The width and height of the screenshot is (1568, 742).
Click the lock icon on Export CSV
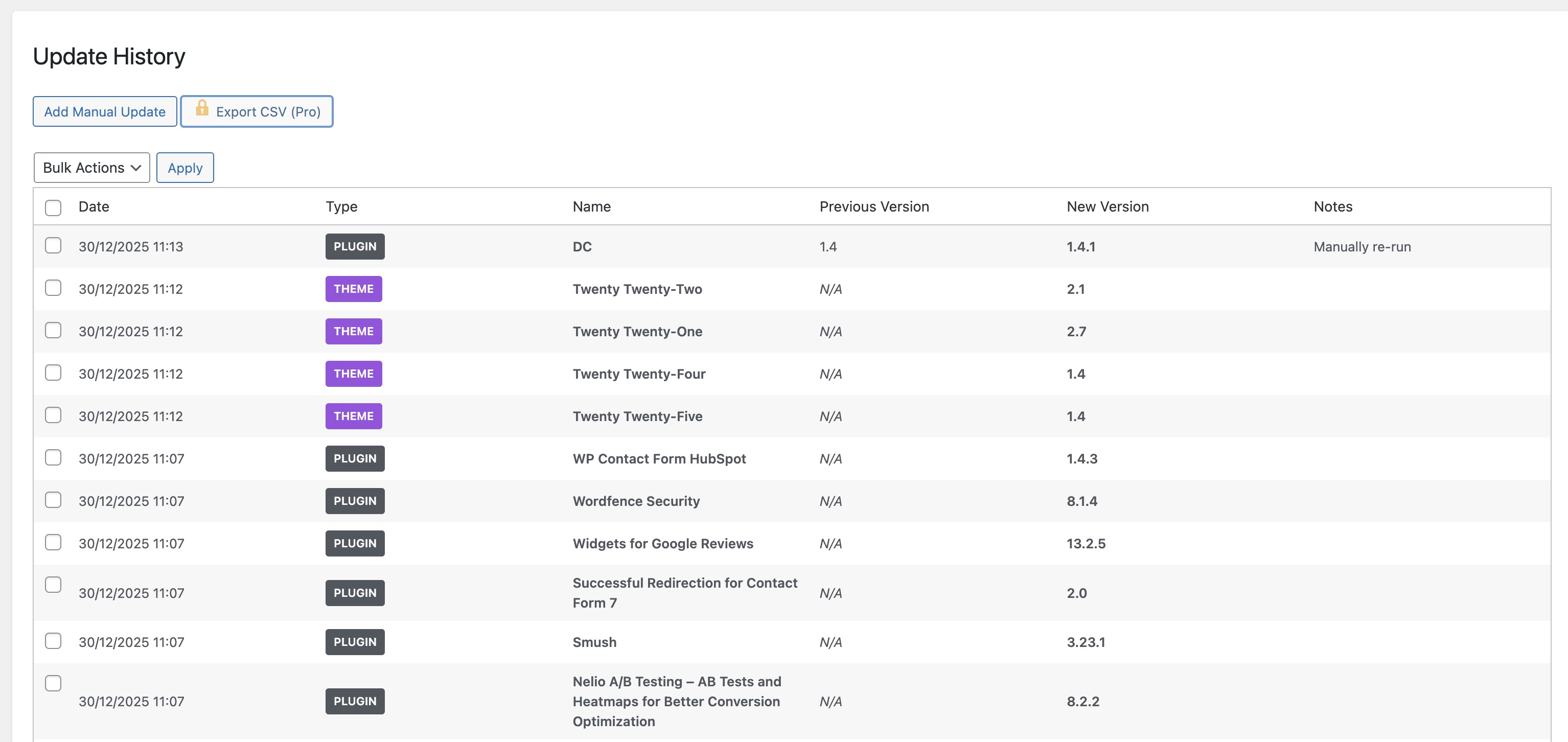(x=202, y=108)
